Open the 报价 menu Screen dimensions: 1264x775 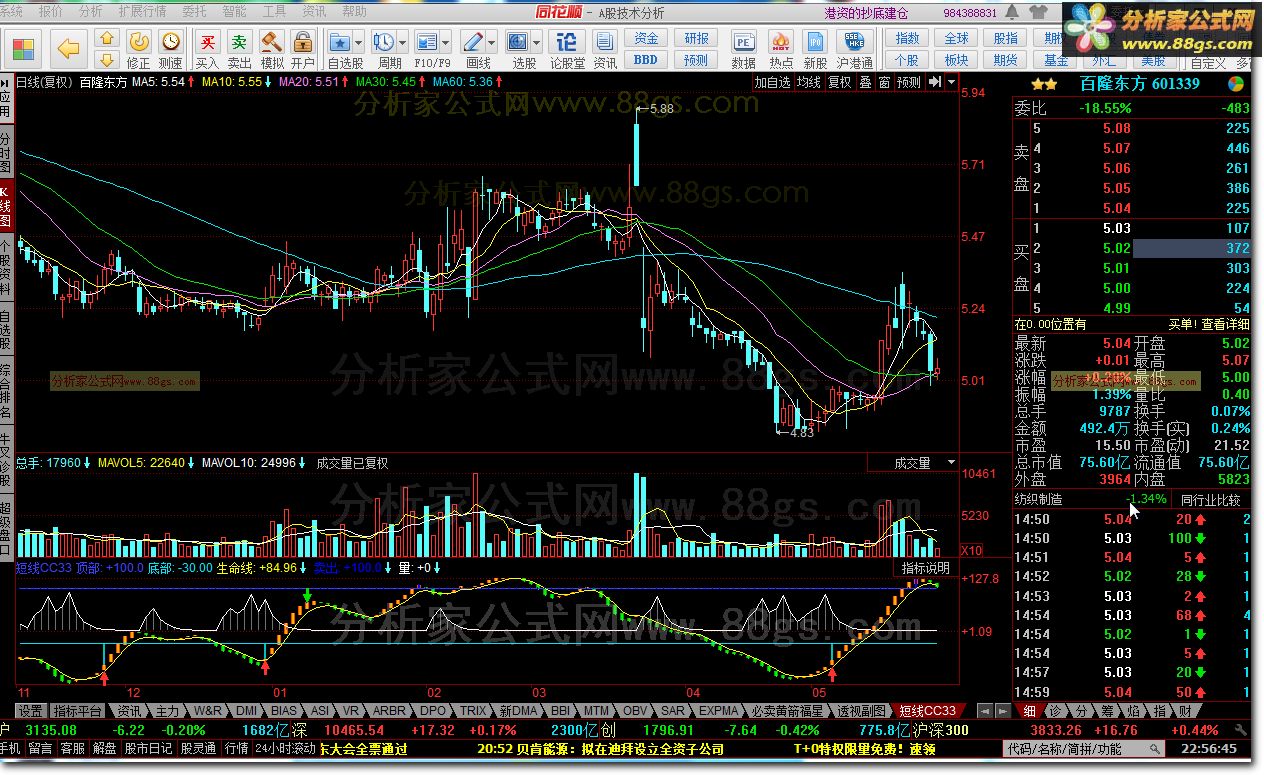(x=50, y=11)
